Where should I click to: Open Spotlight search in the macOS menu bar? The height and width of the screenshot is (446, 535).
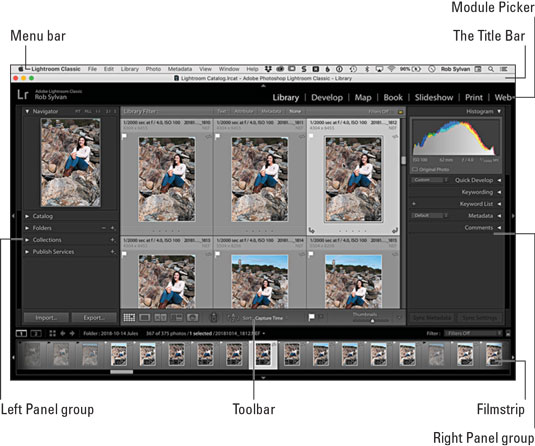tap(491, 69)
